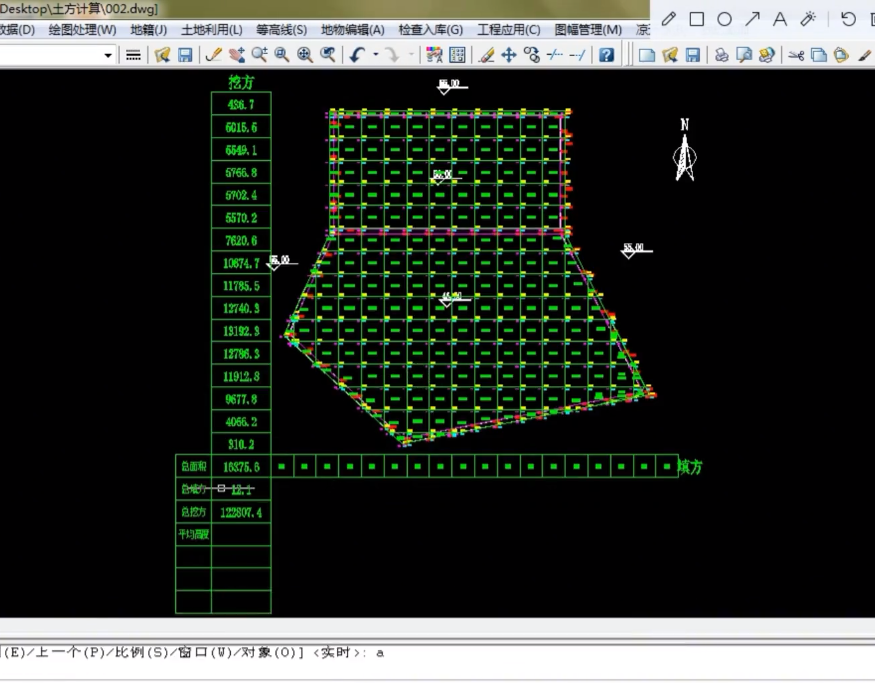Open the 等高线(S) menu
This screenshot has height=683, width=875.
click(281, 30)
